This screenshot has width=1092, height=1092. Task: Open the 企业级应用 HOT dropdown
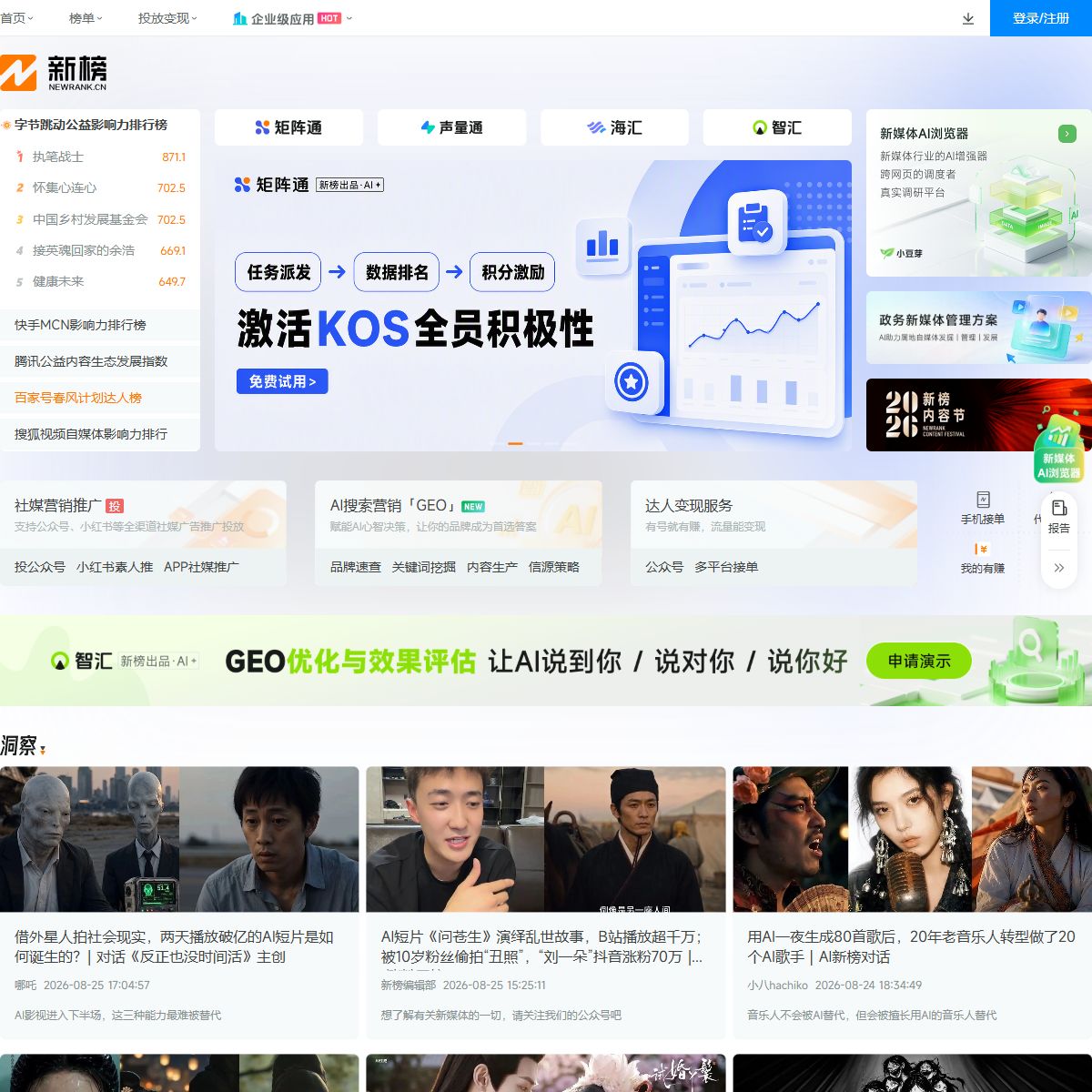(292, 18)
